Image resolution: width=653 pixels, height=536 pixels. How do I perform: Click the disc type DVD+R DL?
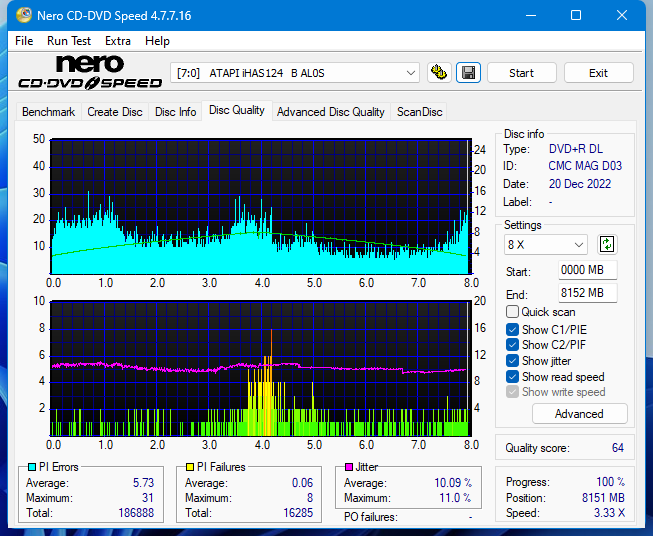(x=576, y=149)
